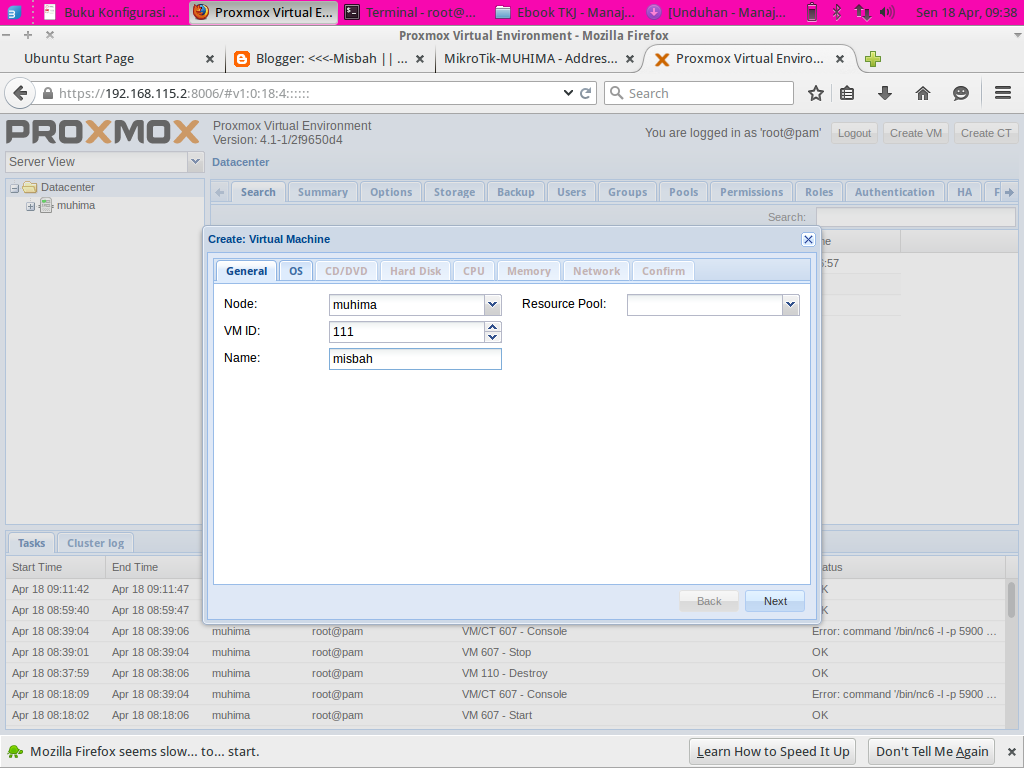Open the Permissions datacenter tab
The image size is (1024, 768).
[x=751, y=192]
